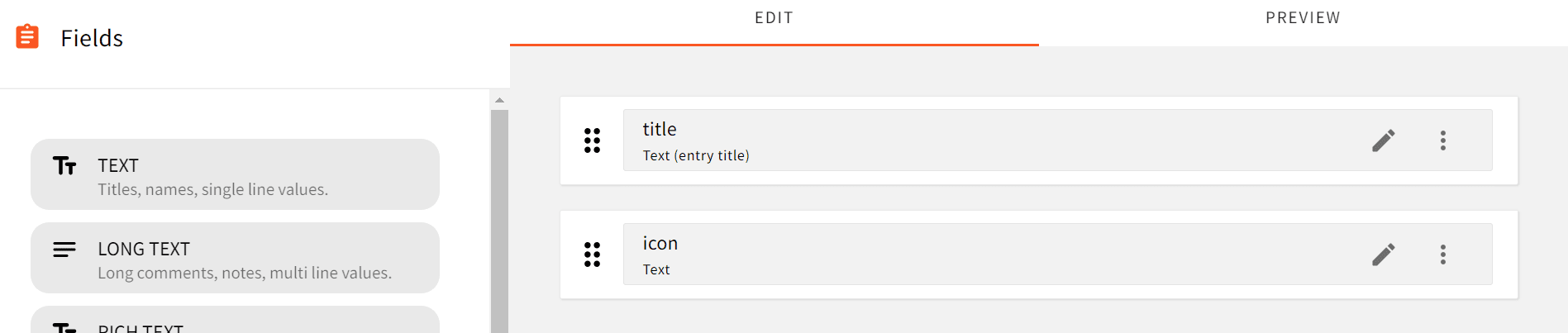Image resolution: width=1568 pixels, height=333 pixels.
Task: Click the scroll up arrow in field list
Action: point(499,100)
